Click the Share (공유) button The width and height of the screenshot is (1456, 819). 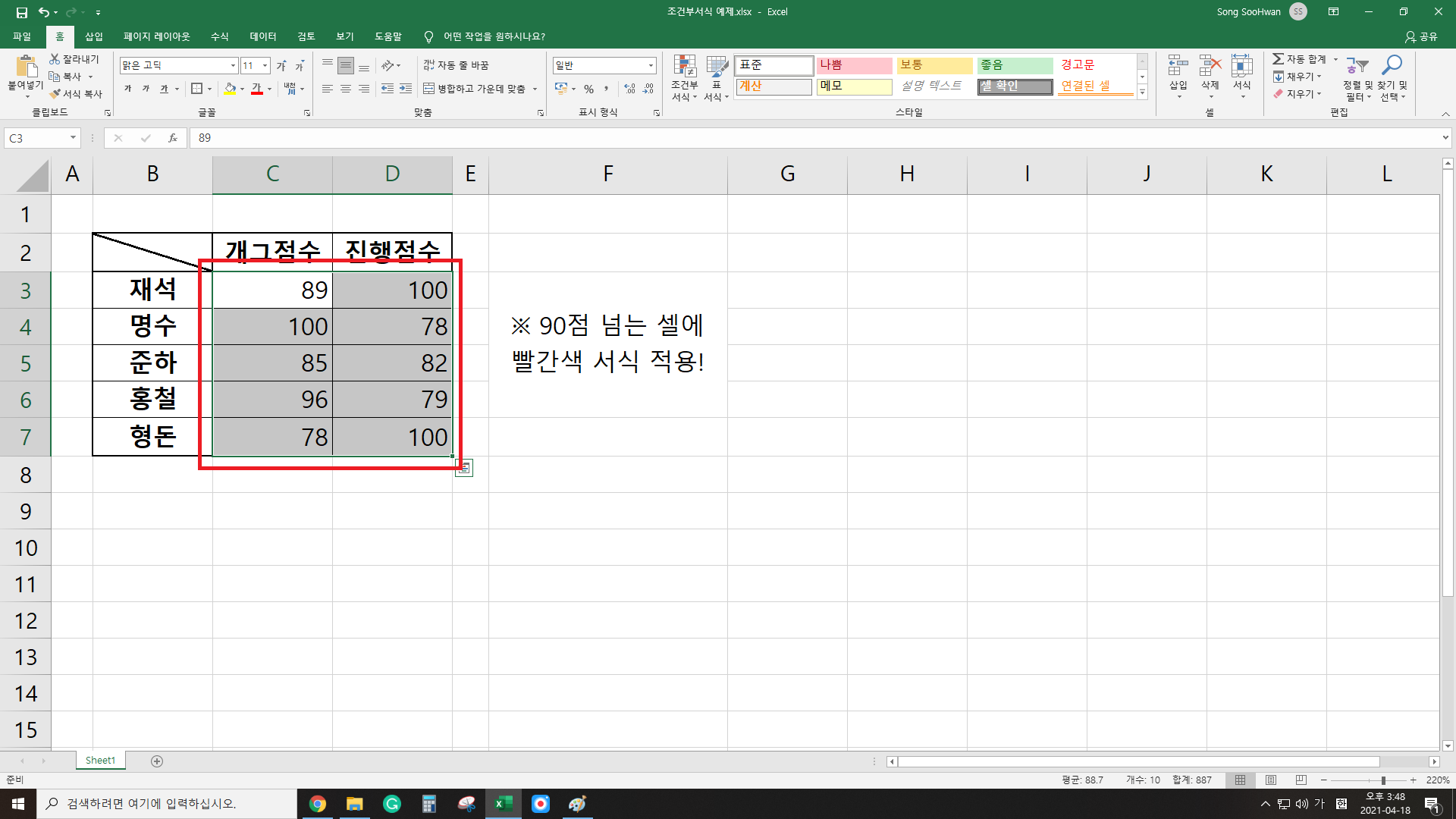point(1421,36)
